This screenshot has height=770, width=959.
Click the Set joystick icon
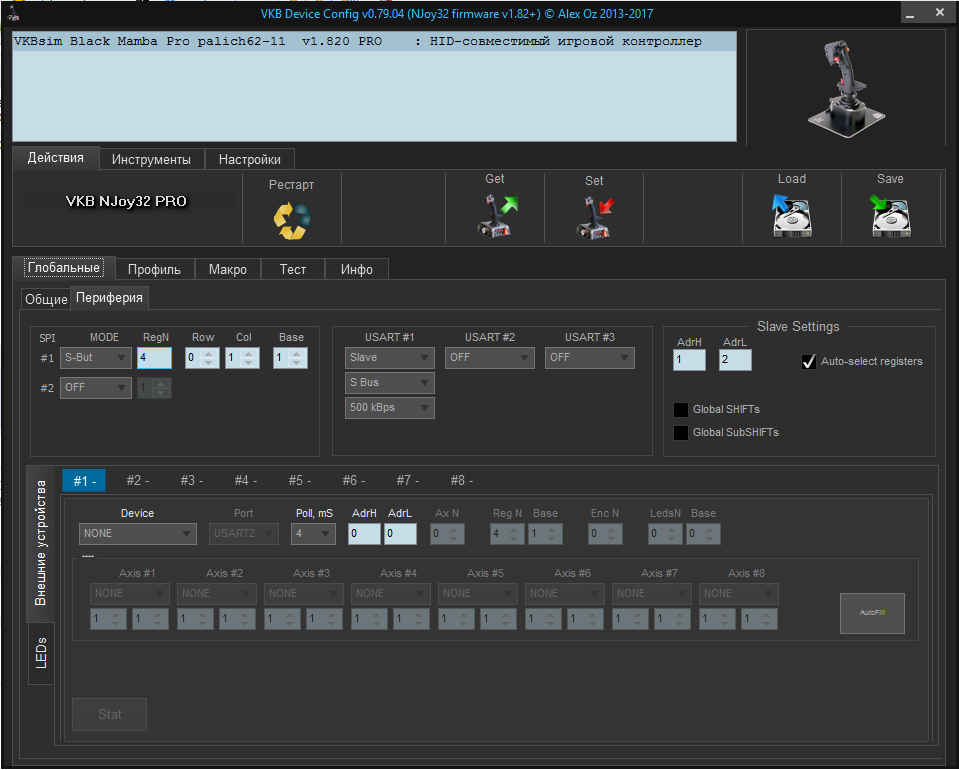(x=595, y=217)
